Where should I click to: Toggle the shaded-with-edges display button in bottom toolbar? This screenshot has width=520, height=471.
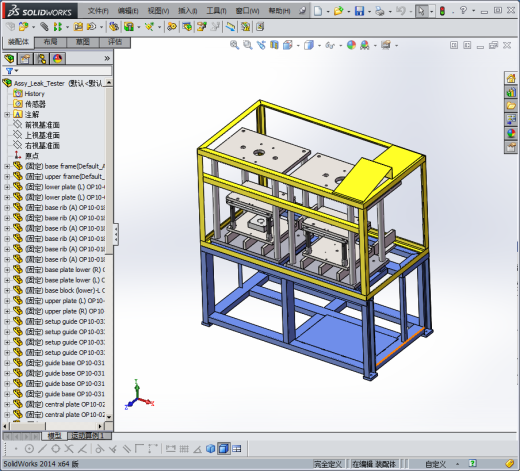click(223, 449)
